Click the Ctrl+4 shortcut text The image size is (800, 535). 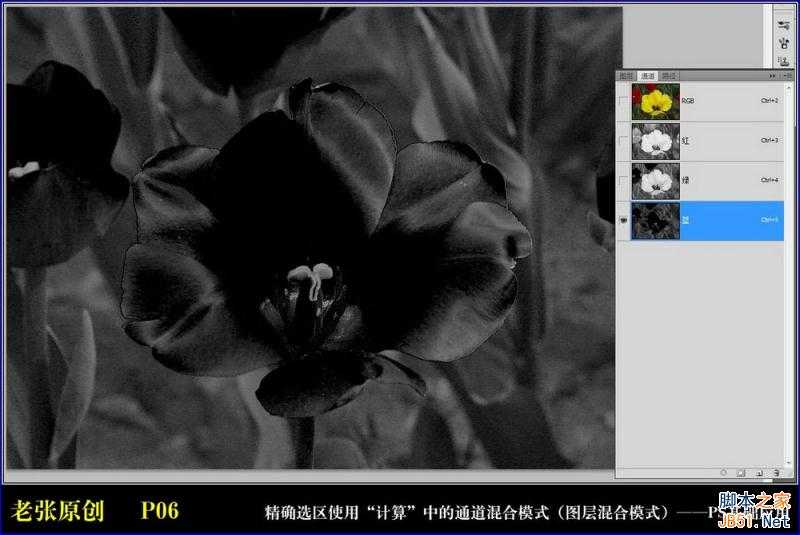tap(769, 180)
